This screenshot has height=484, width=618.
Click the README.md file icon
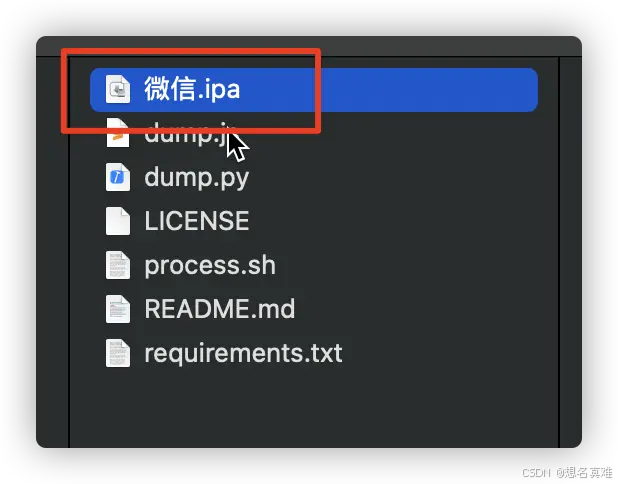[118, 309]
